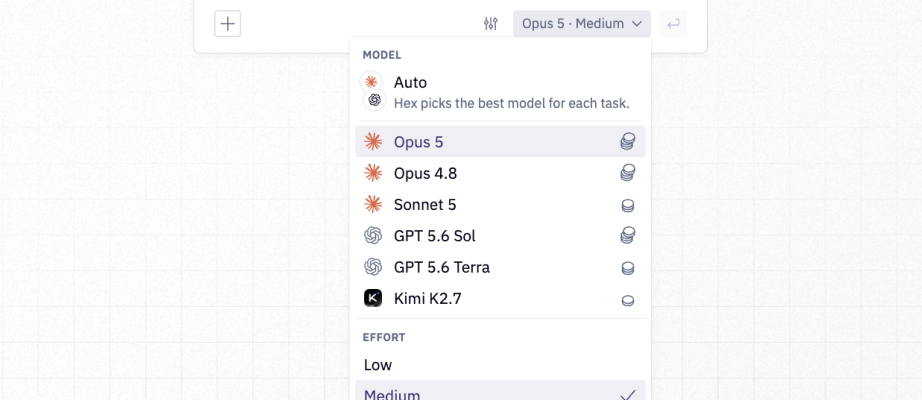Click the checkmark on the Medium effort row
This screenshot has width=922, height=400.
pos(628,395)
